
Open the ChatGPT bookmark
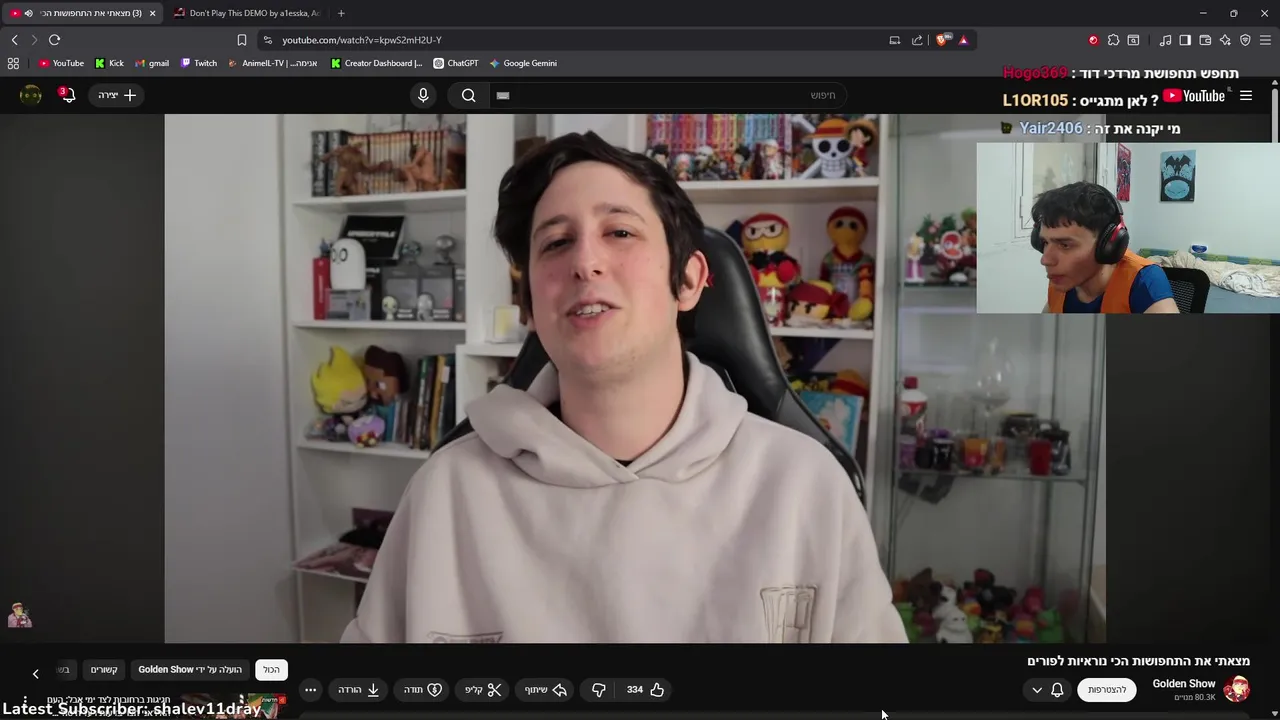pyautogui.click(x=455, y=63)
